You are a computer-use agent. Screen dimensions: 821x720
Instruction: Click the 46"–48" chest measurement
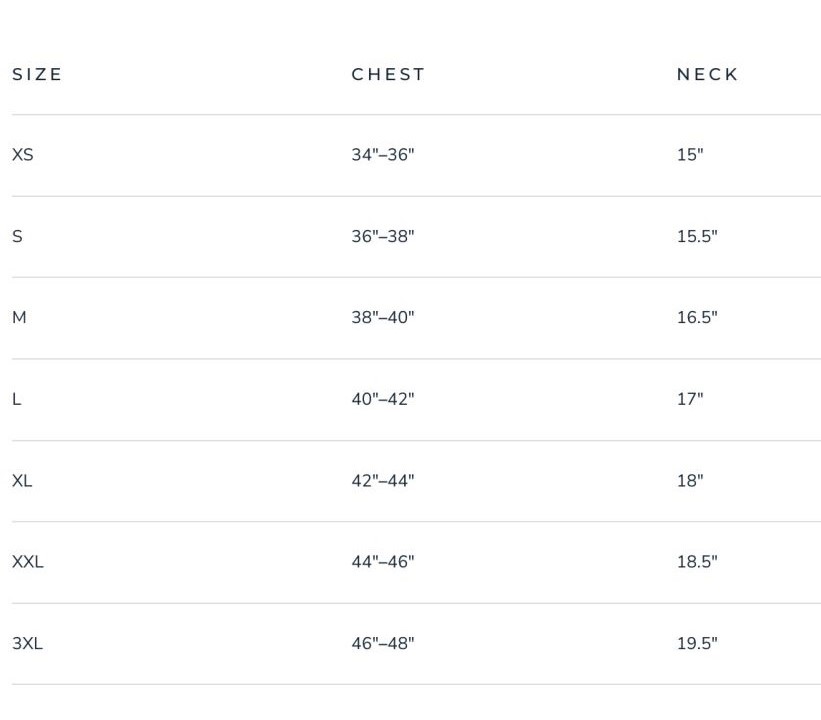[x=382, y=644]
